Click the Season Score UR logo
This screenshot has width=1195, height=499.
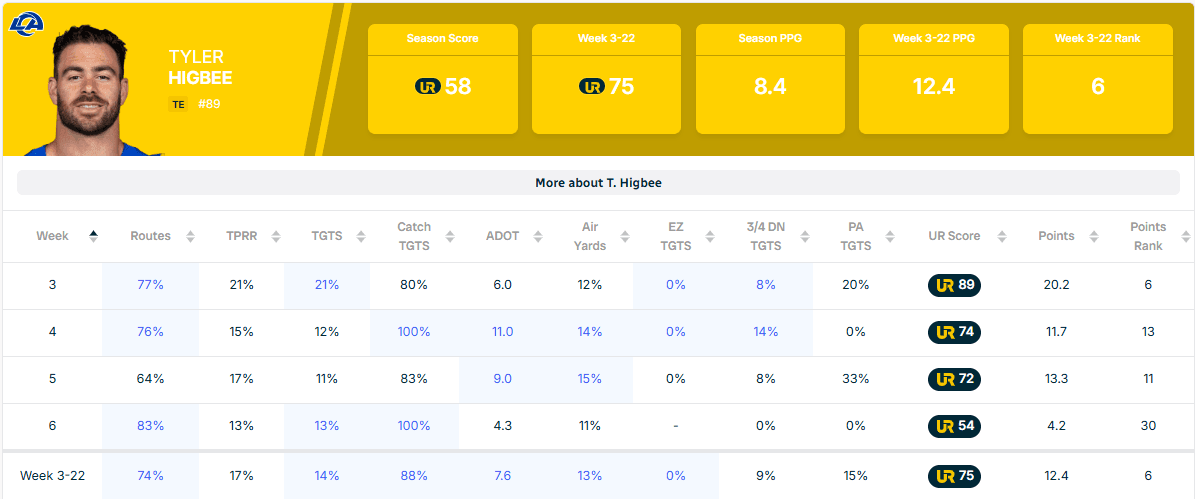[428, 87]
